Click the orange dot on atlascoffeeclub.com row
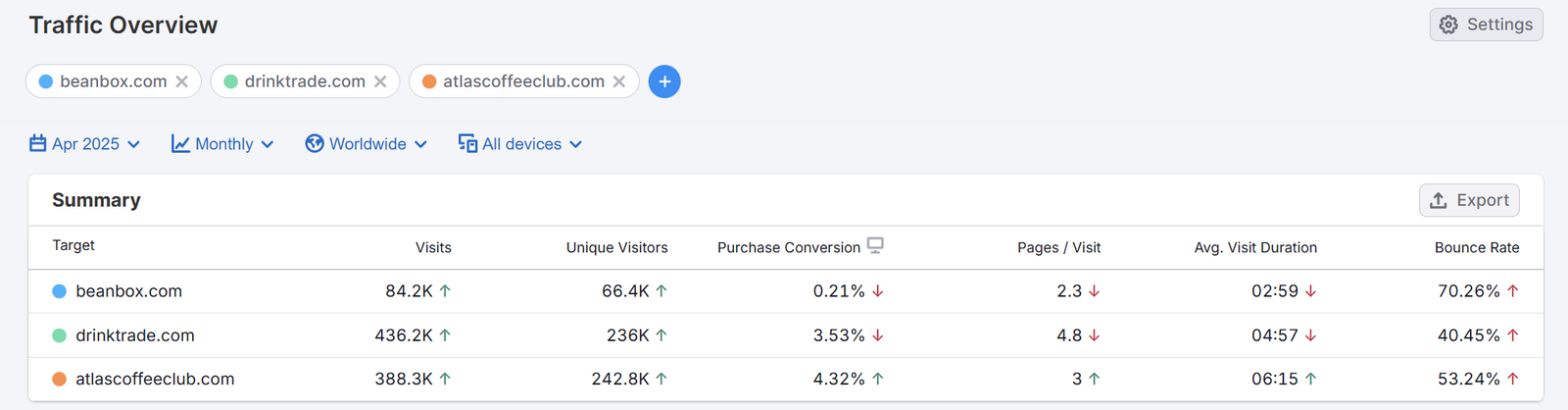Image resolution: width=1568 pixels, height=410 pixels. (x=59, y=379)
